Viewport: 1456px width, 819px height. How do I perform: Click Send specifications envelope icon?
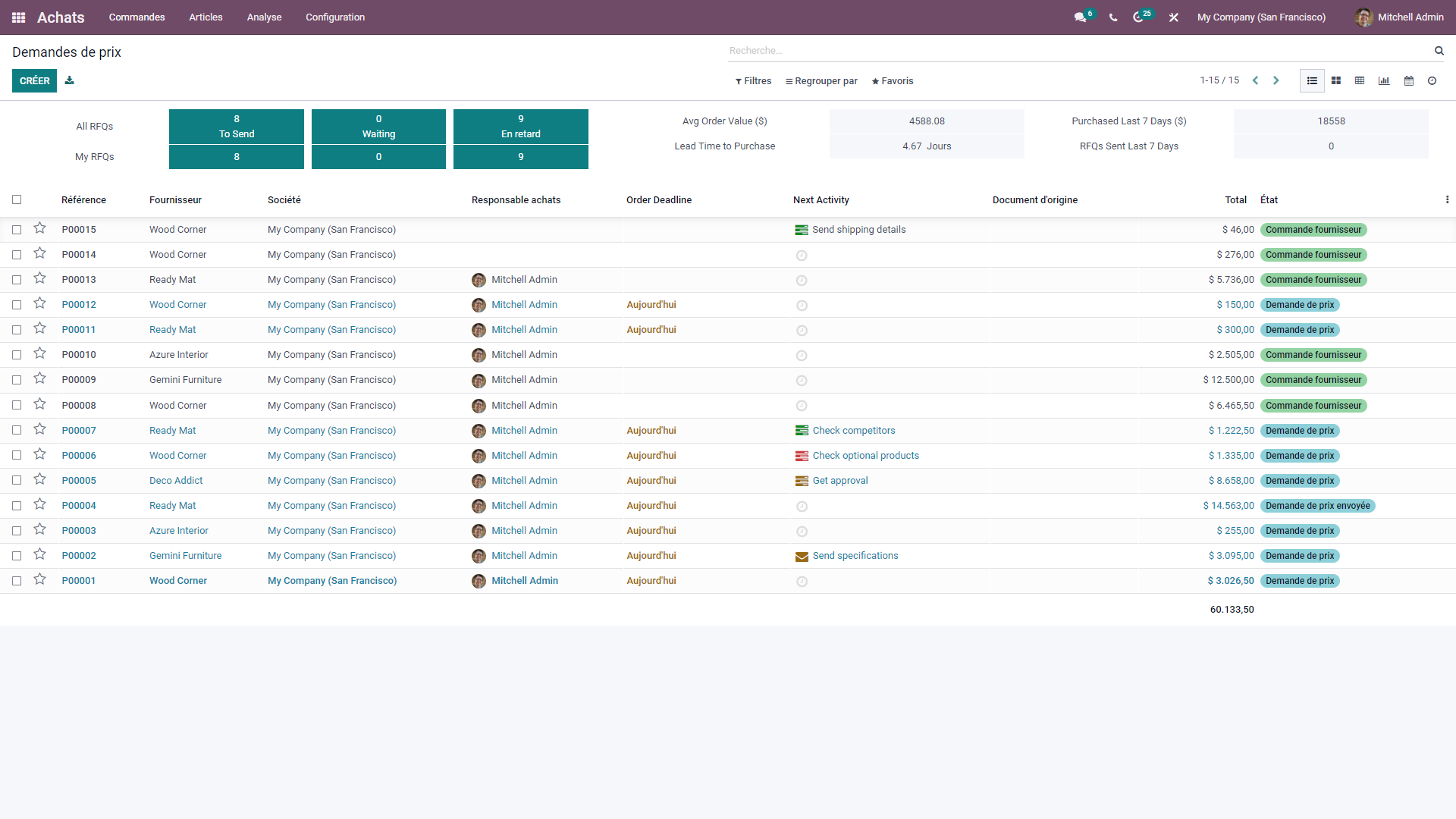coord(802,557)
